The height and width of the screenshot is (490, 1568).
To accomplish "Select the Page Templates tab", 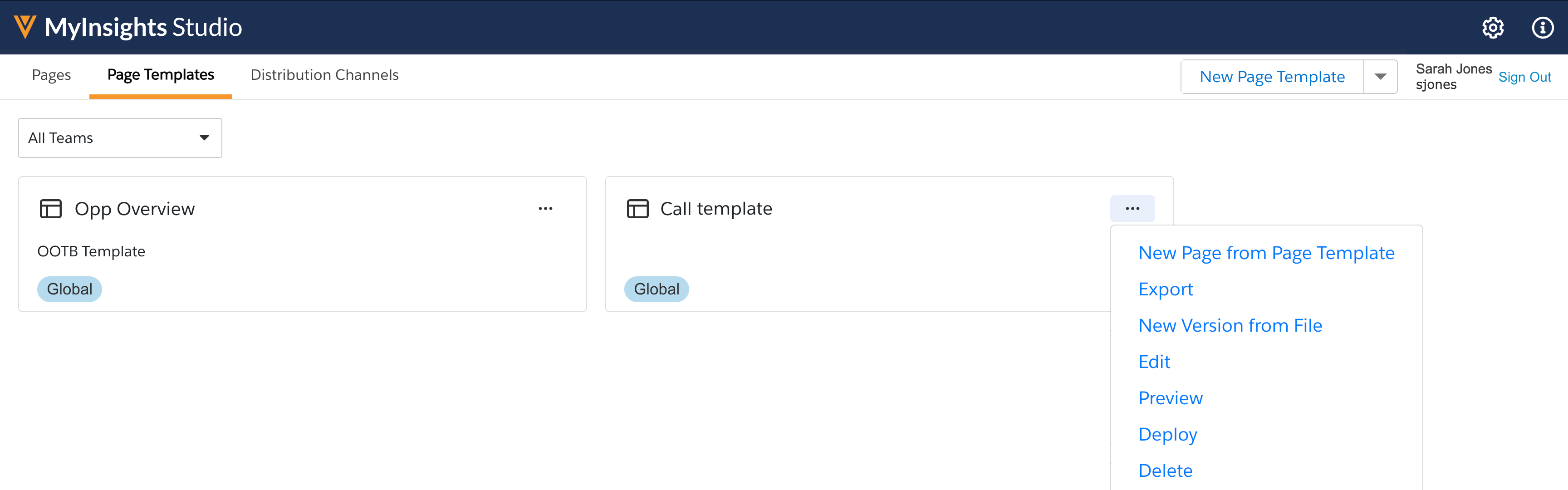I will coord(161,75).
